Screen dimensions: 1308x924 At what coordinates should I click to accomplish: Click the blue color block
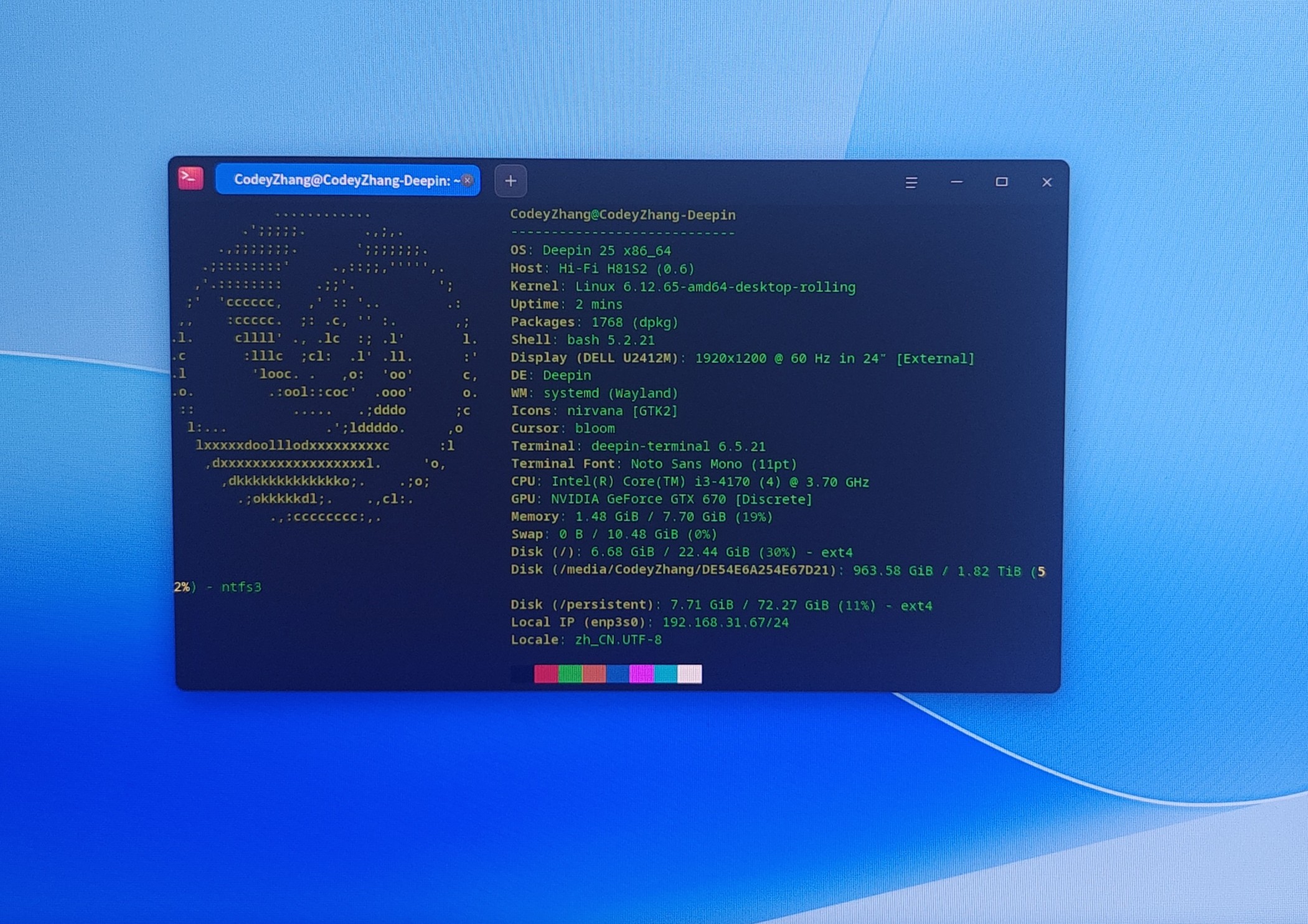tap(618, 674)
